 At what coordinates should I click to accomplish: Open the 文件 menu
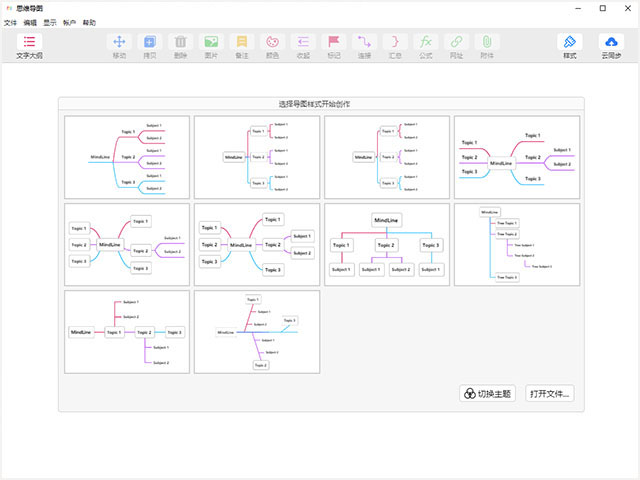10,23
